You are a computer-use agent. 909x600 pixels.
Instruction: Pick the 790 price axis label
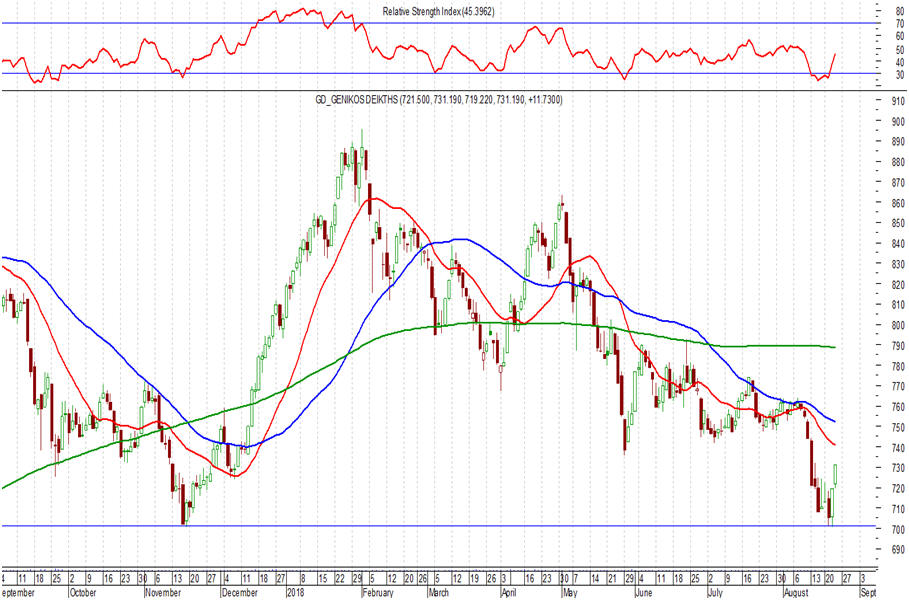click(x=898, y=346)
